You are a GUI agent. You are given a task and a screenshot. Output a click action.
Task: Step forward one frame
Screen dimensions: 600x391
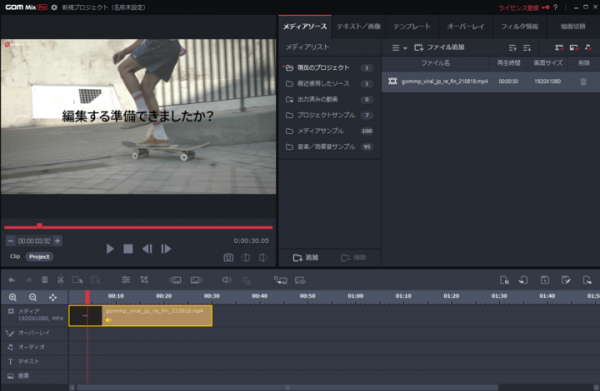(166, 249)
